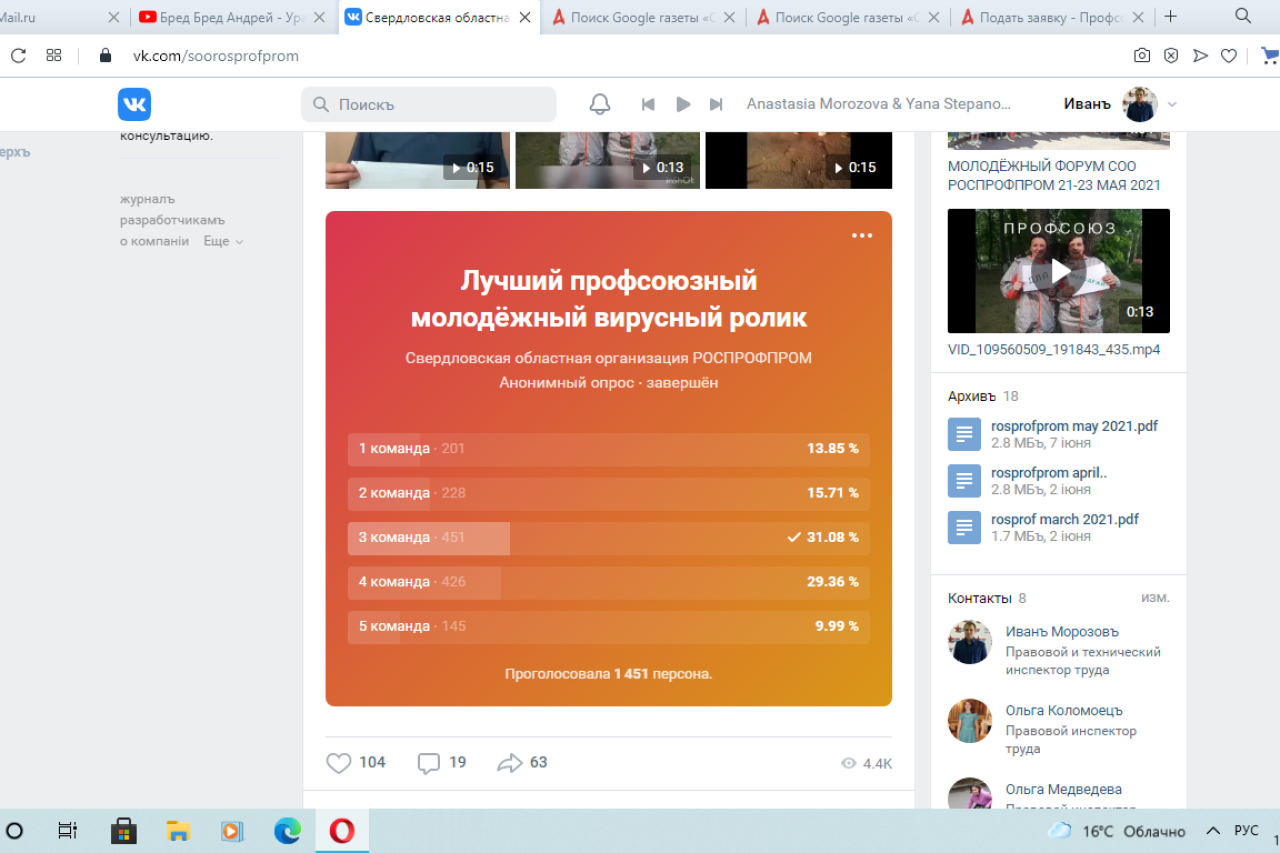This screenshot has width=1280, height=853.
Task: Open МОЛОДЁЖНЫЙ ФОРУМ СОО РОСПРОФПРОМ video title
Action: 1054,176
